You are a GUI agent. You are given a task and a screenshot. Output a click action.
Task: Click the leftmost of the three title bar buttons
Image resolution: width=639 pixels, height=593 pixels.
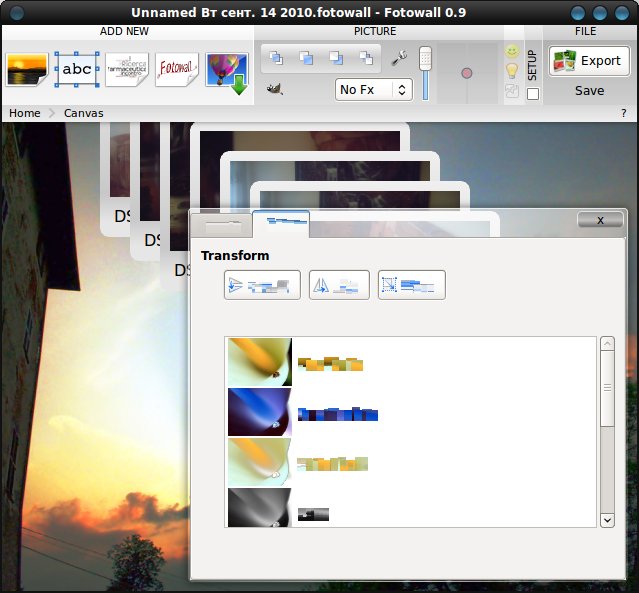(578, 13)
